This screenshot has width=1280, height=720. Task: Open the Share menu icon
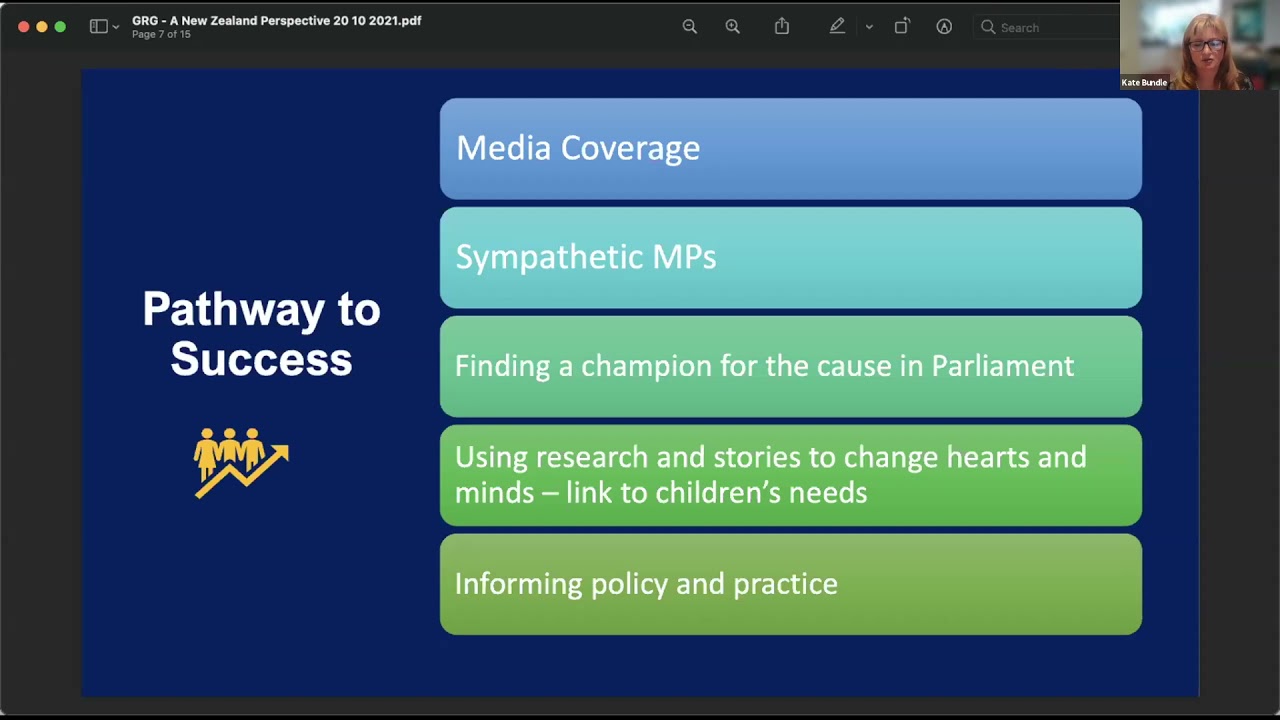782,26
